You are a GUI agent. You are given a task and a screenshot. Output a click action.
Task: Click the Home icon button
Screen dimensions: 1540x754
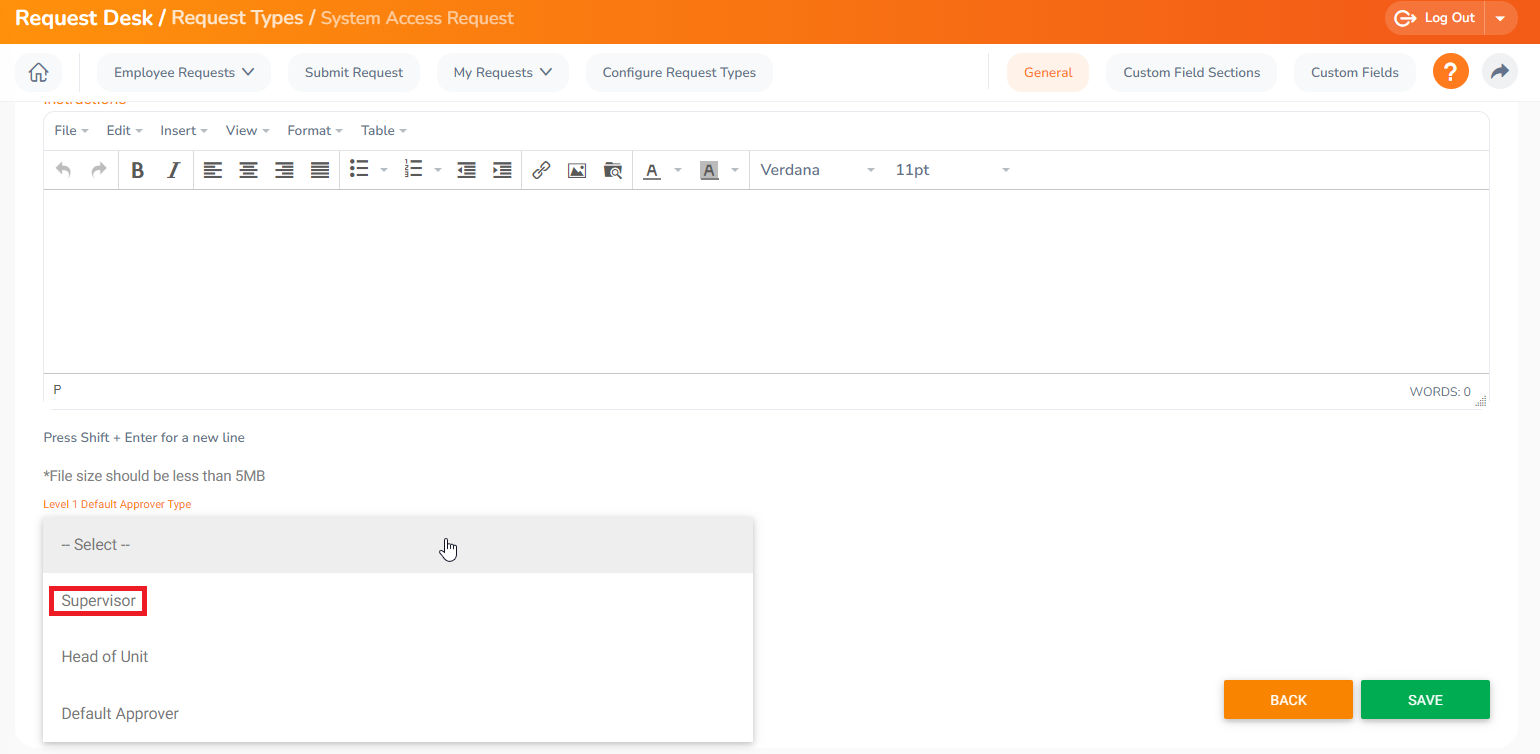coord(38,72)
